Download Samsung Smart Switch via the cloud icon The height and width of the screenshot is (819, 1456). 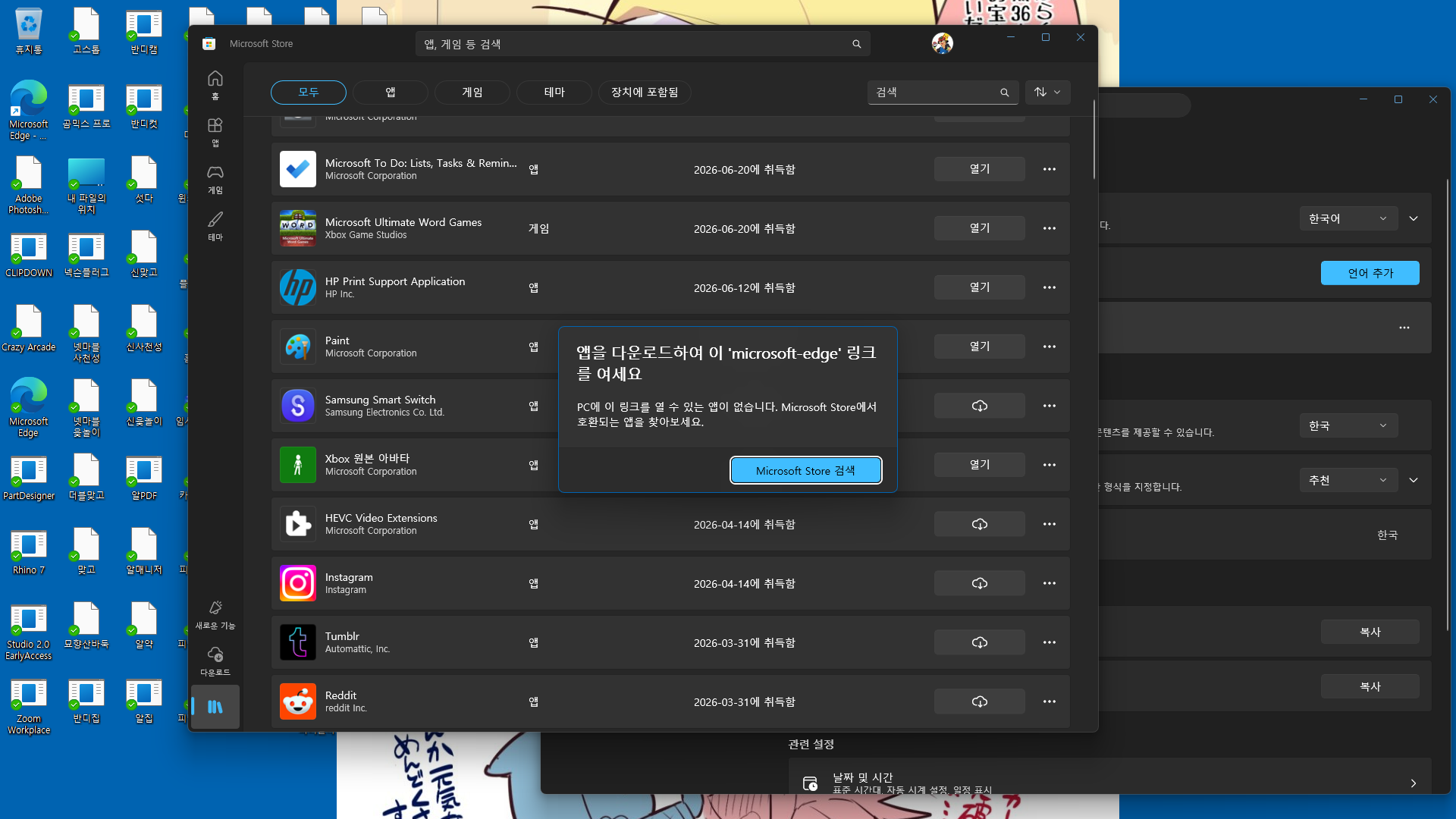point(980,406)
